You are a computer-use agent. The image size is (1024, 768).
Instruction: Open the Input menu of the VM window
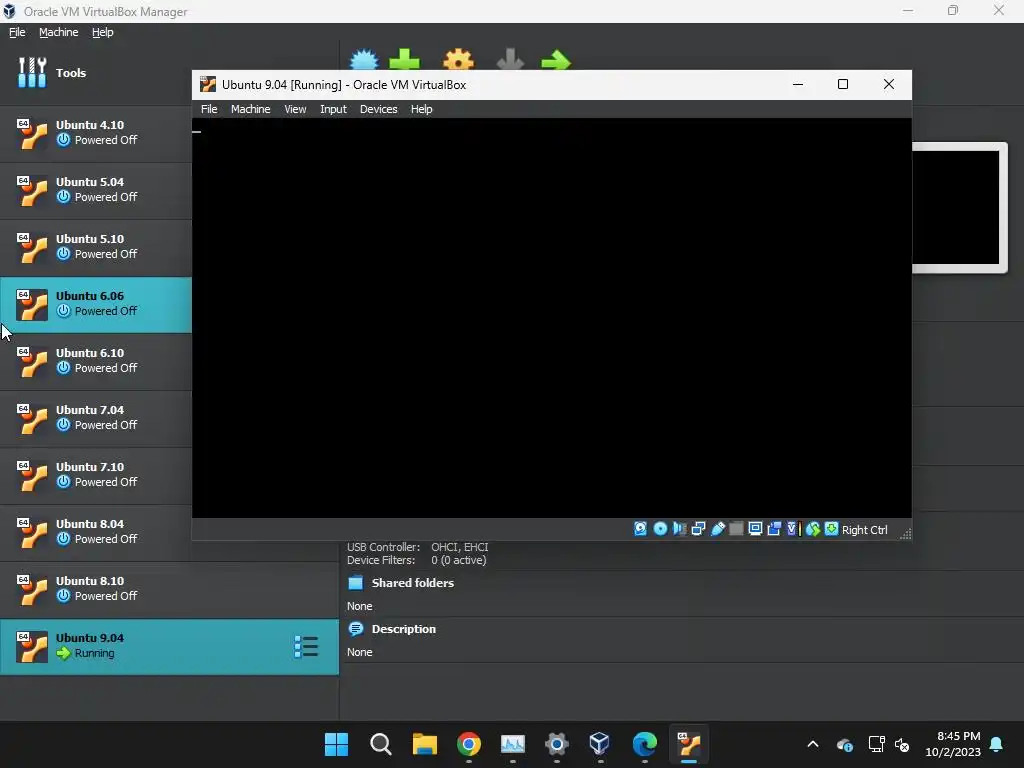[333, 109]
